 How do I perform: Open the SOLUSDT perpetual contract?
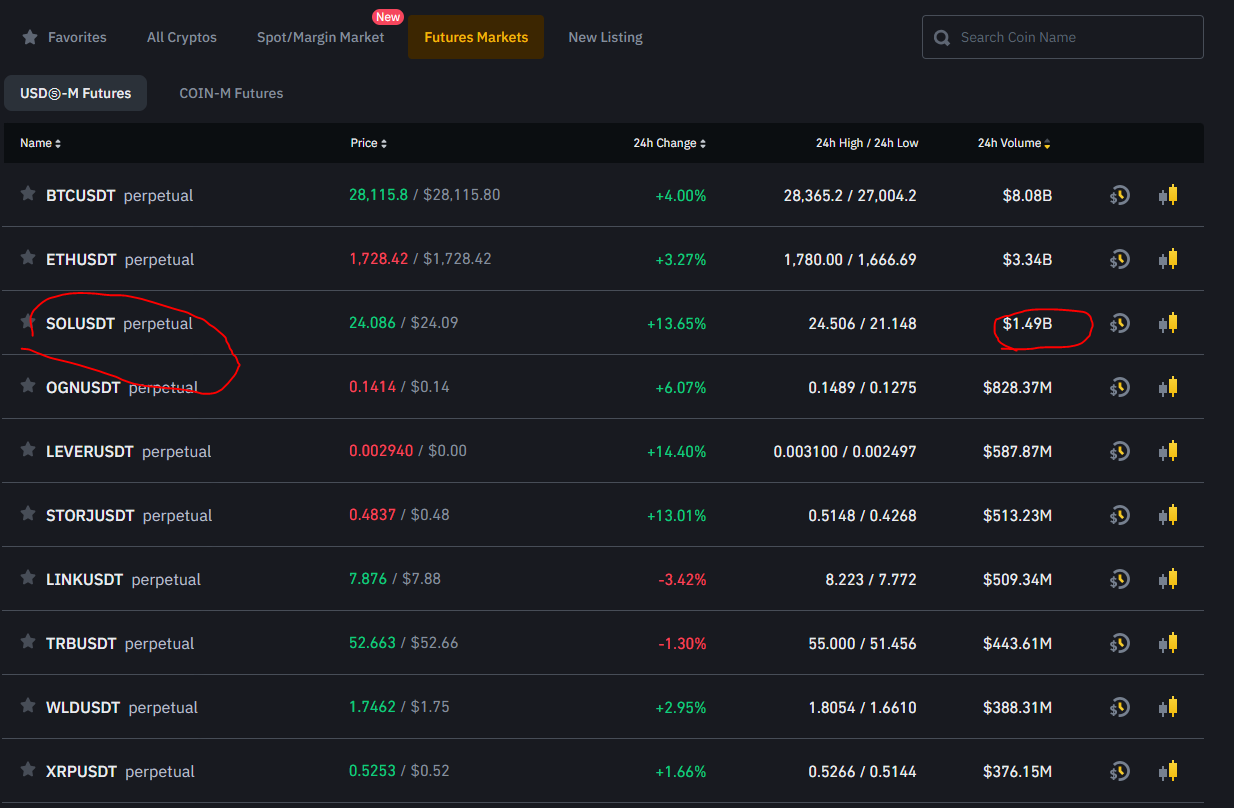[119, 323]
